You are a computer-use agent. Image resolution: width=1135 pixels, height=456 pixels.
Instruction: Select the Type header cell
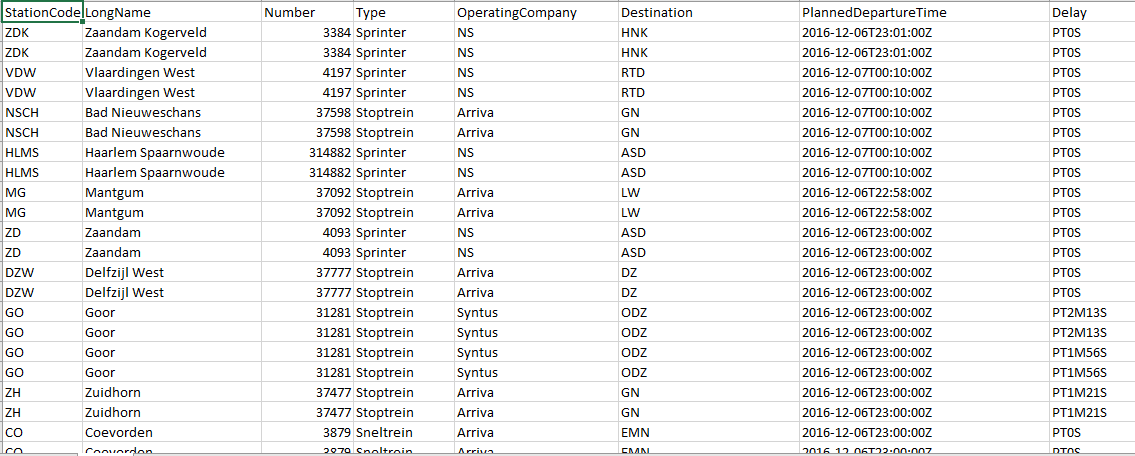point(403,13)
